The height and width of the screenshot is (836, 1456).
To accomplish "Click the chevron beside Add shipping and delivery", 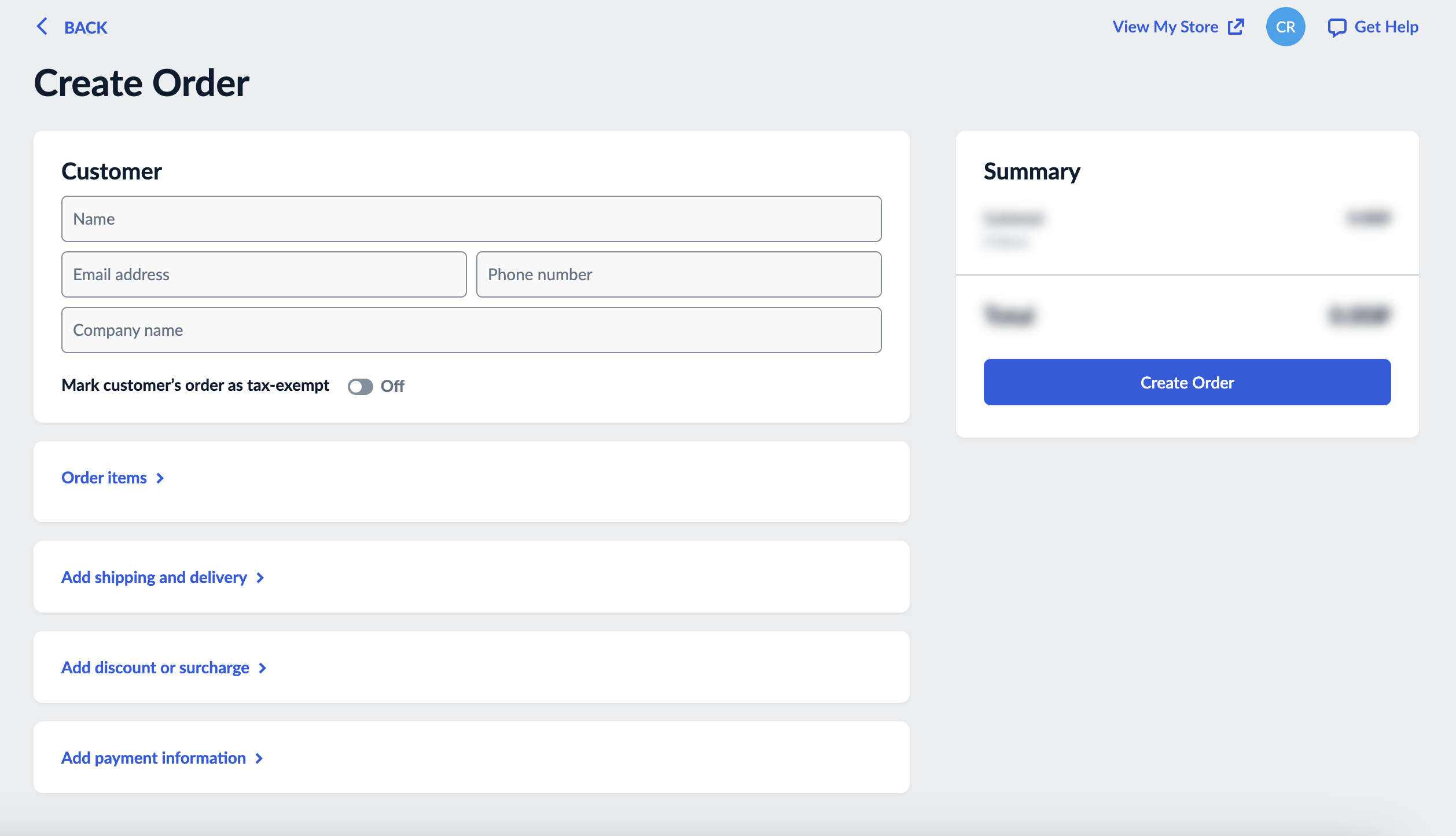I will point(260,578).
